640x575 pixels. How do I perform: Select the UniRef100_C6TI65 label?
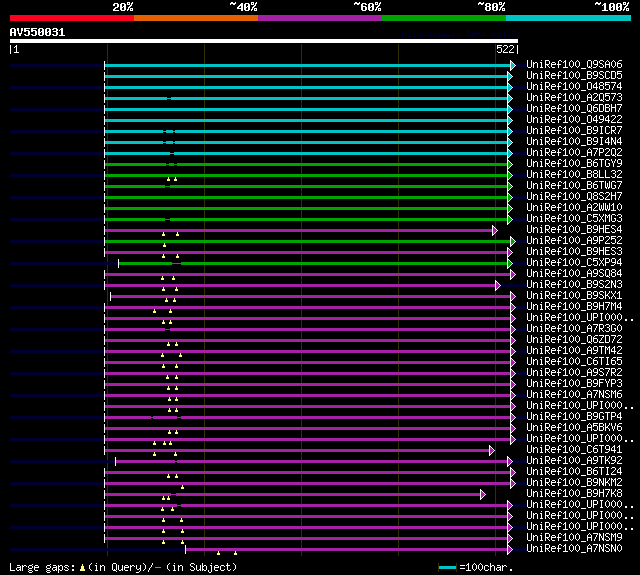point(574,362)
